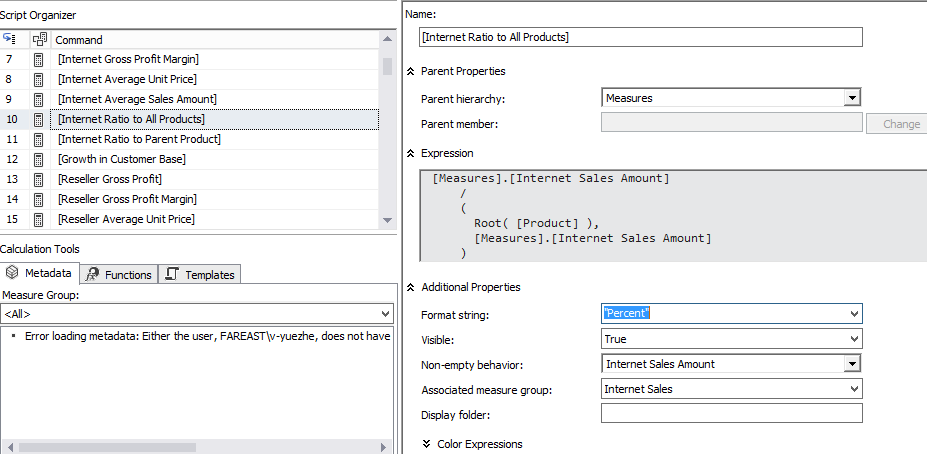
Task: Click the Name input field
Action: click(641, 37)
